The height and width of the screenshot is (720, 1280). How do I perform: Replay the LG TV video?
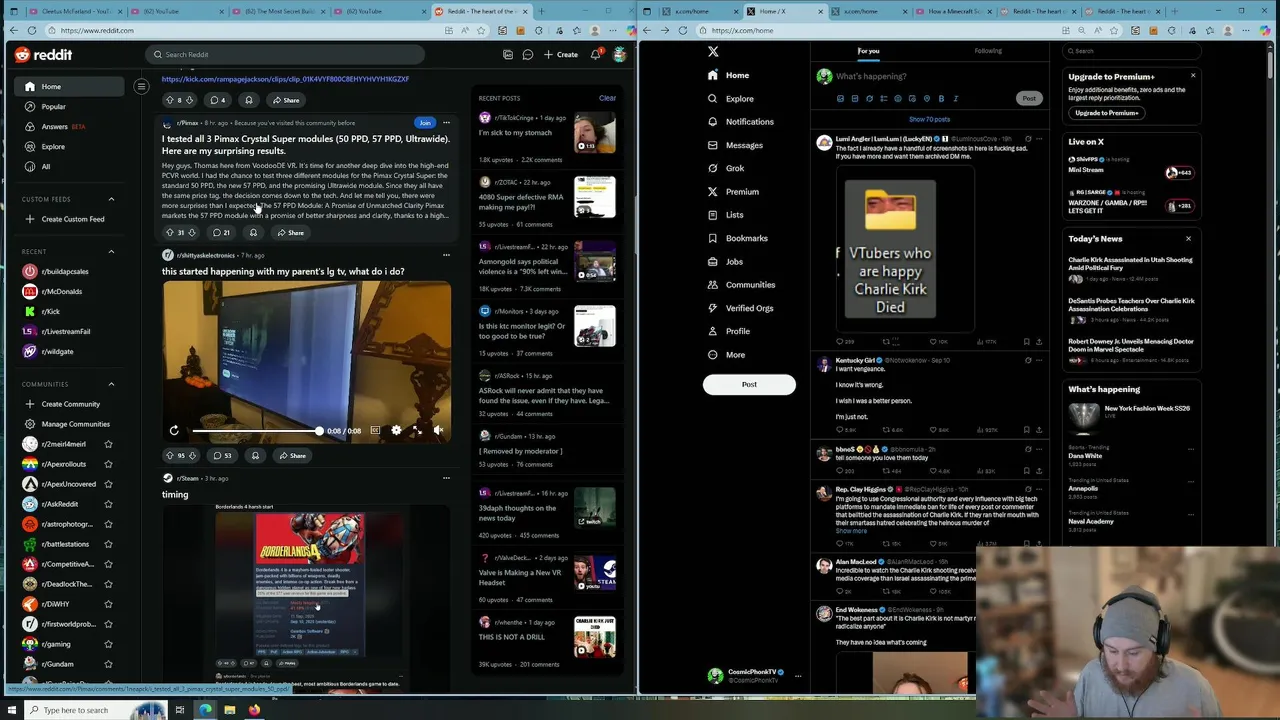pos(174,430)
